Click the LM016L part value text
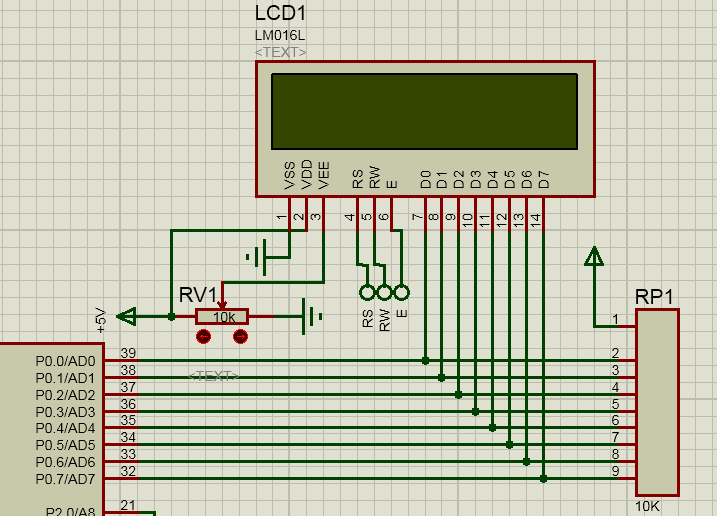 (x=279, y=36)
